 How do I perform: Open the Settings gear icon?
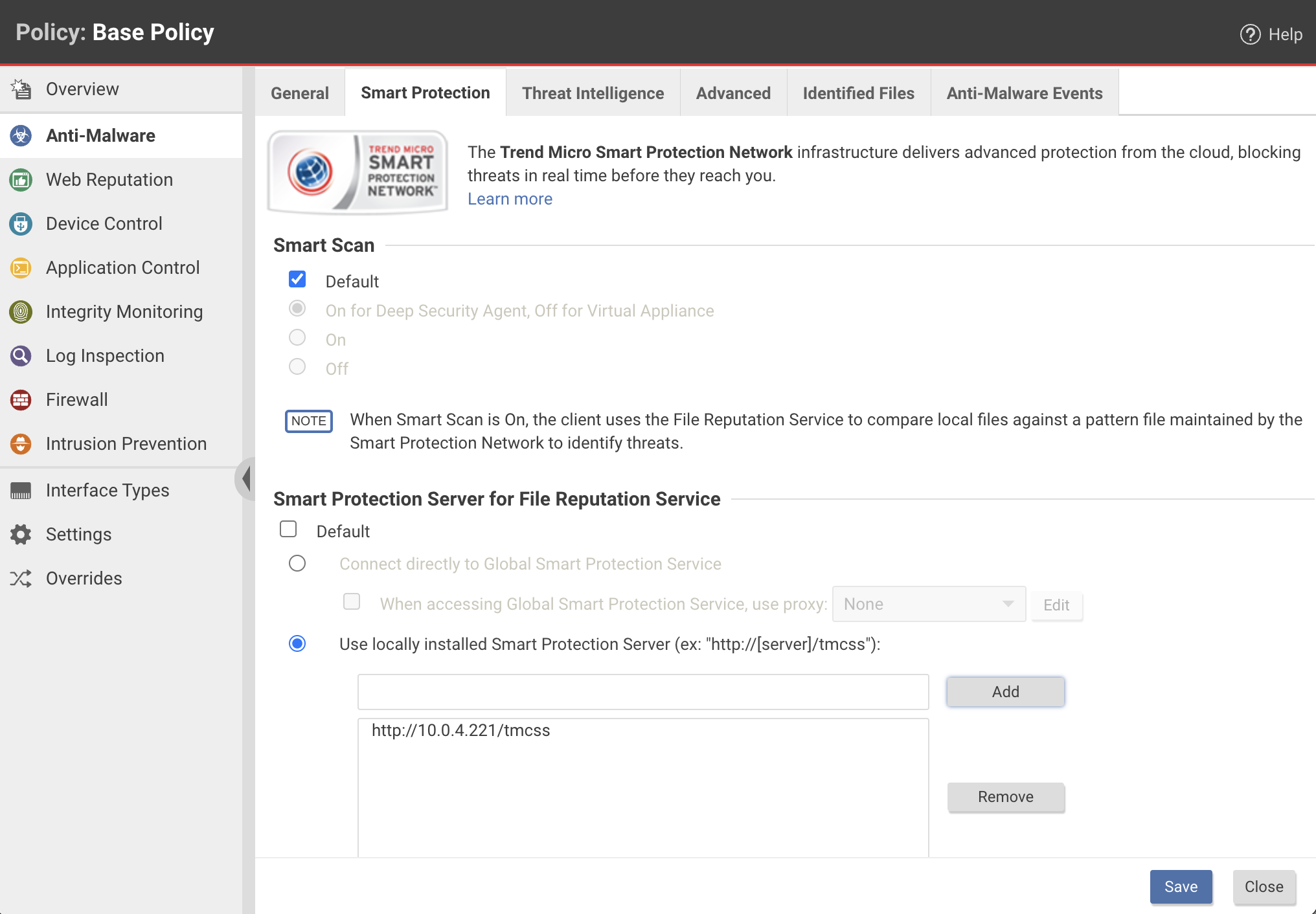tap(21, 534)
